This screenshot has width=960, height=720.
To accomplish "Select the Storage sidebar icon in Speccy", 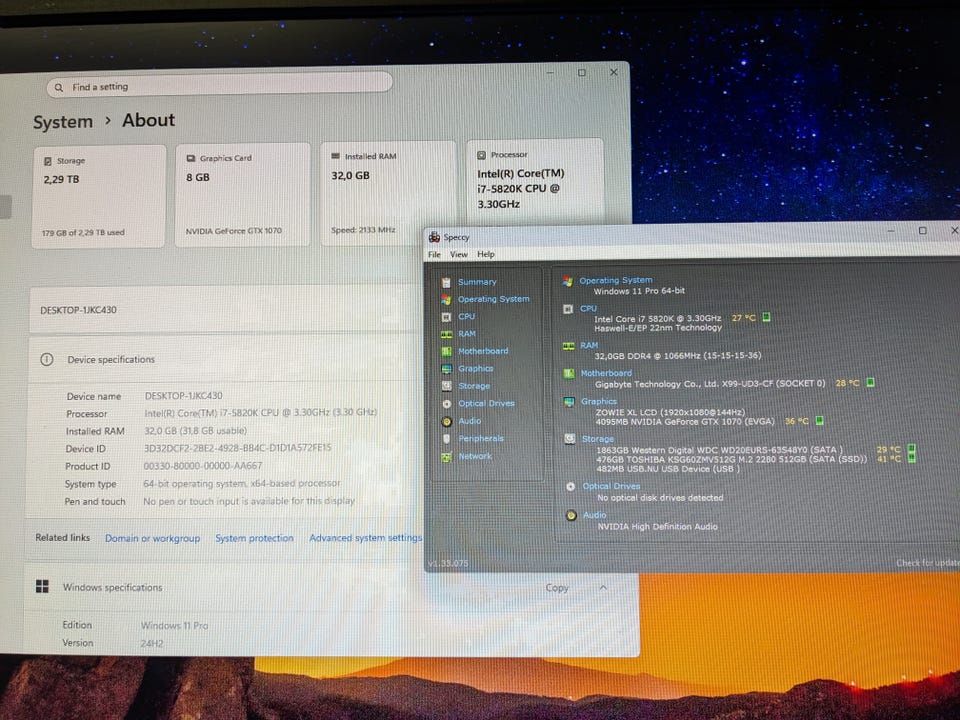I will tap(447, 386).
